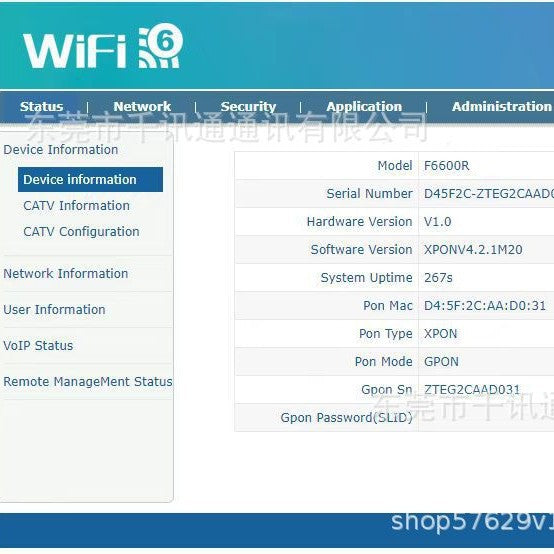Collapse the Device Information section
The image size is (554, 554).
click(x=60, y=150)
